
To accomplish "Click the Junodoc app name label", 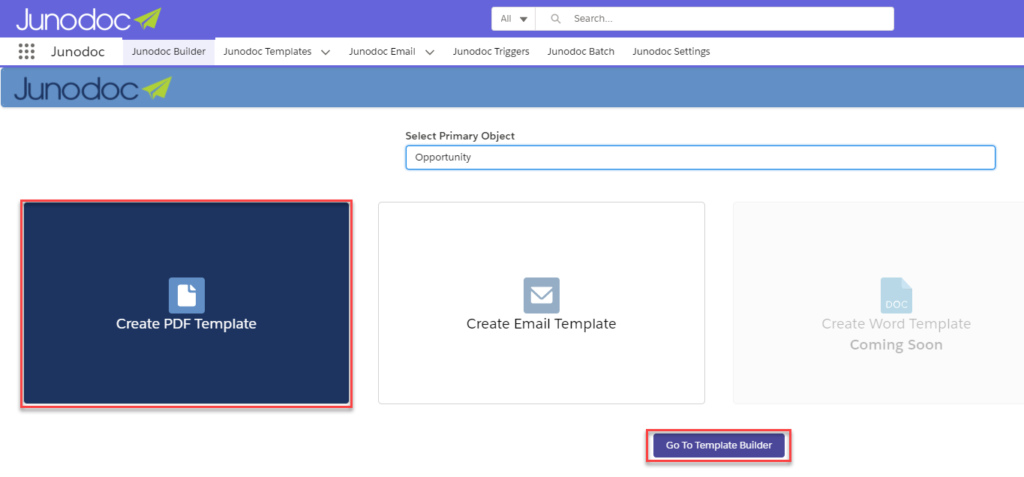I will (78, 52).
